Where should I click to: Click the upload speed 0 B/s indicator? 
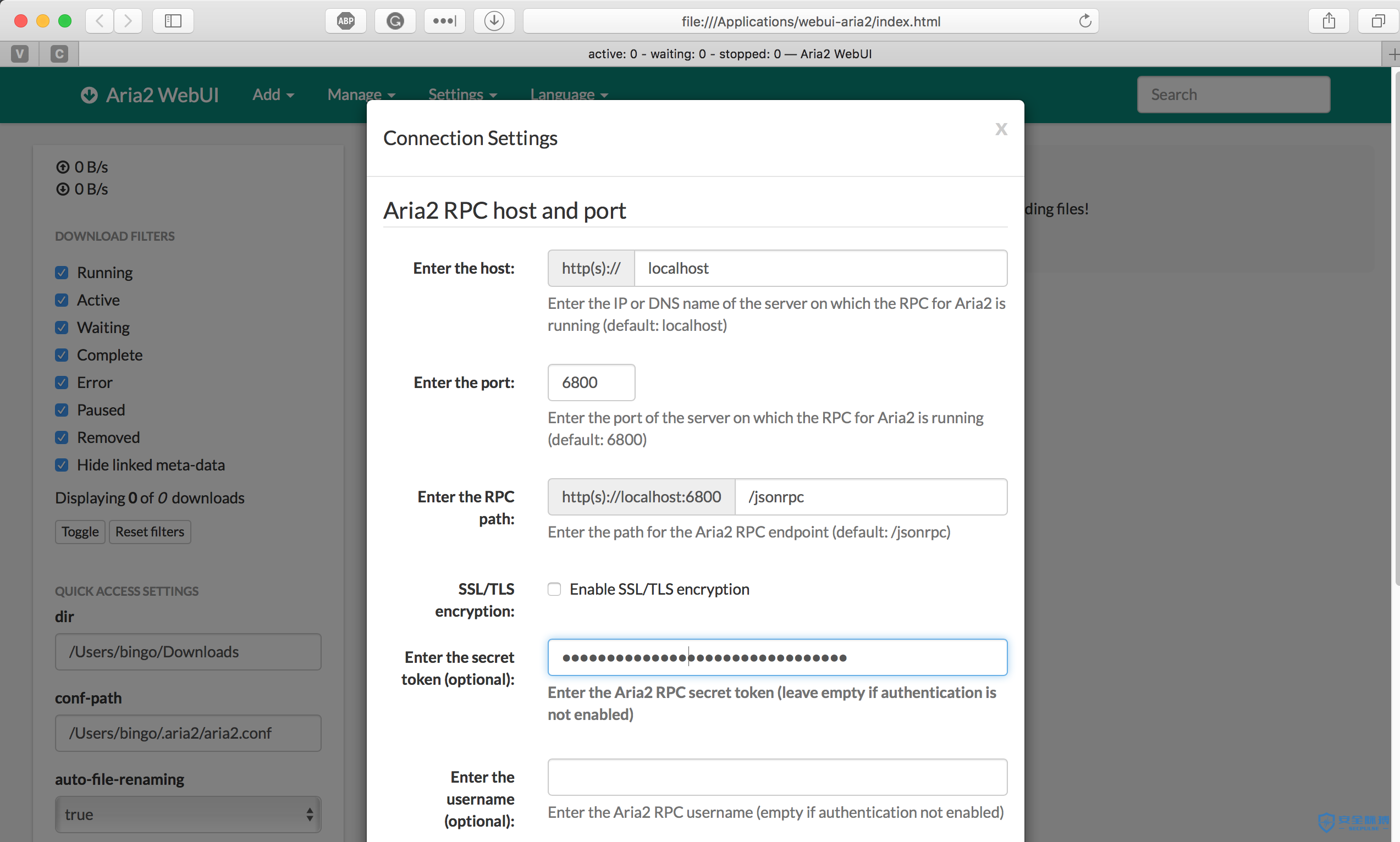point(82,167)
